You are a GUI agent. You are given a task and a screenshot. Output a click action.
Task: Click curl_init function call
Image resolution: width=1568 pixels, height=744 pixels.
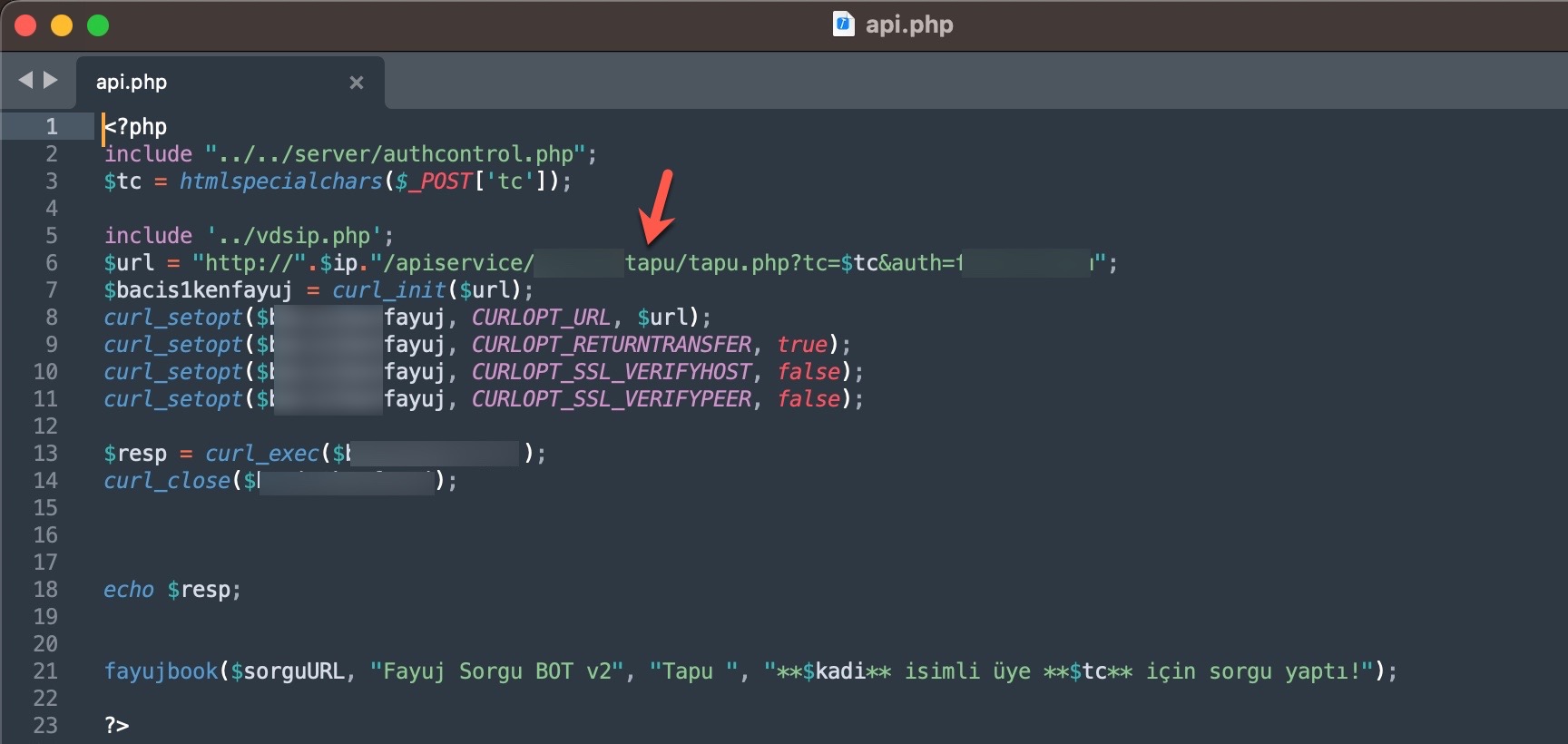pyautogui.click(x=389, y=289)
